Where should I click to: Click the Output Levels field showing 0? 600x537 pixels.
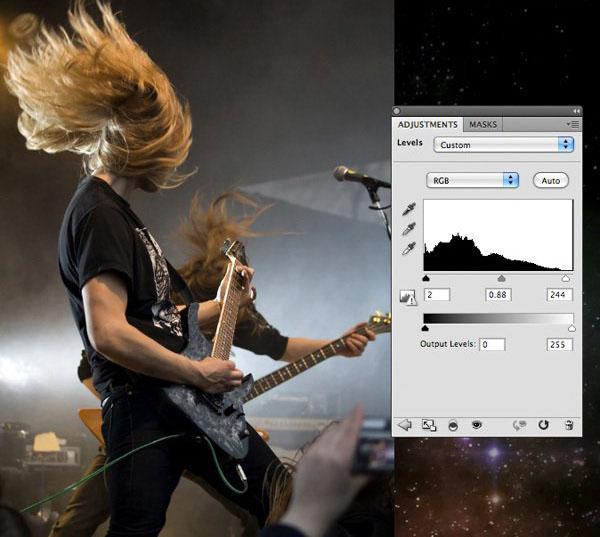tap(492, 344)
